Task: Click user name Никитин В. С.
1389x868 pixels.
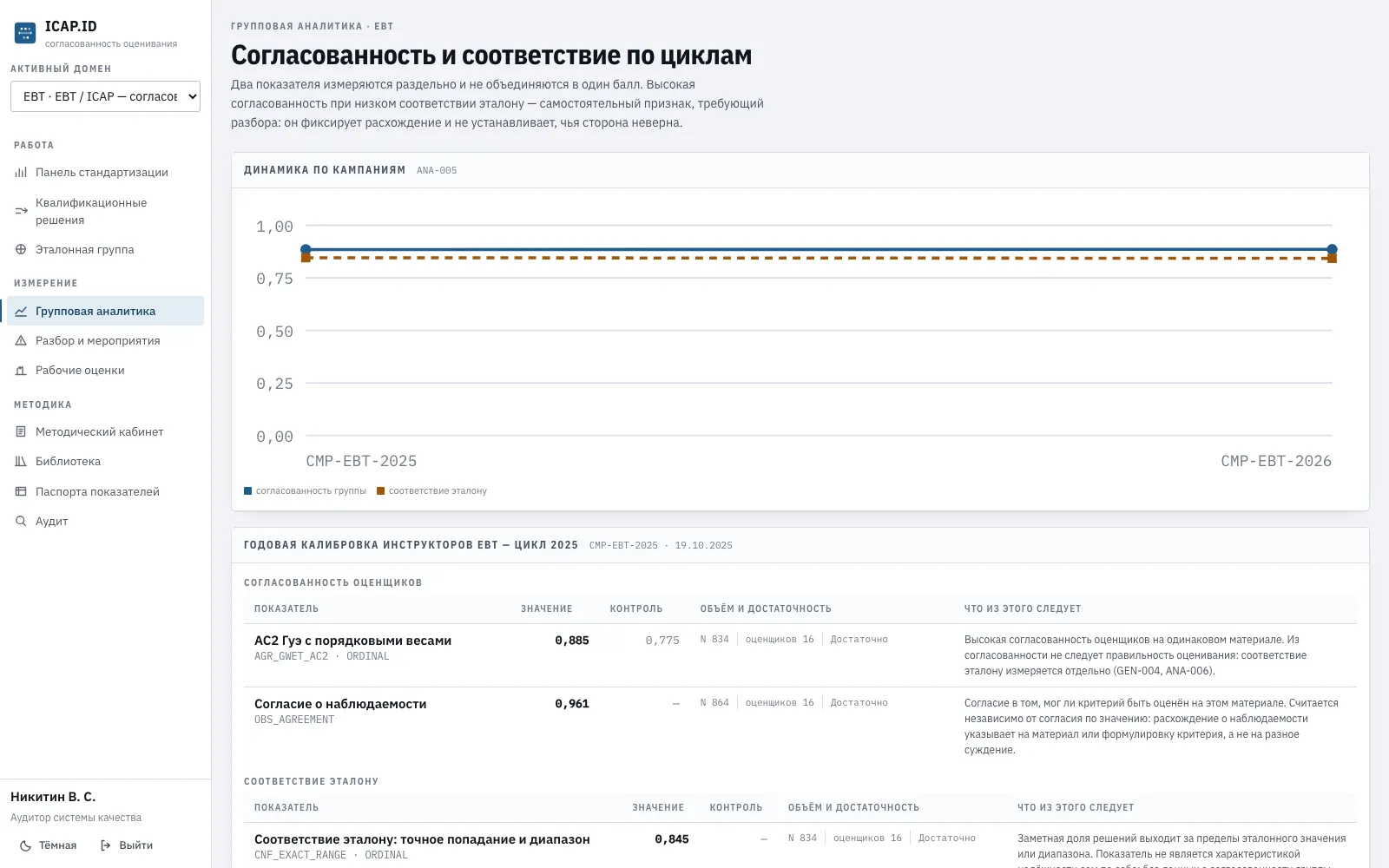Action: click(x=53, y=797)
